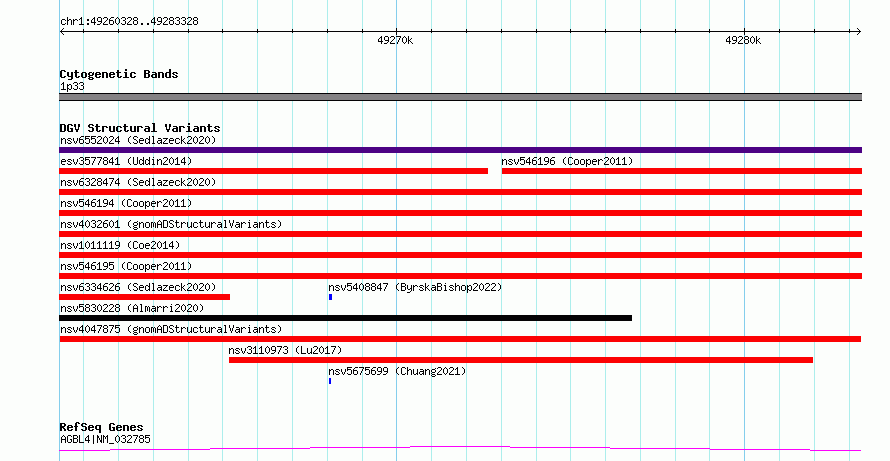The width and height of the screenshot is (890, 461).
Task: Click the magenta AGBL4 gene line
Action: click(x=460, y=449)
